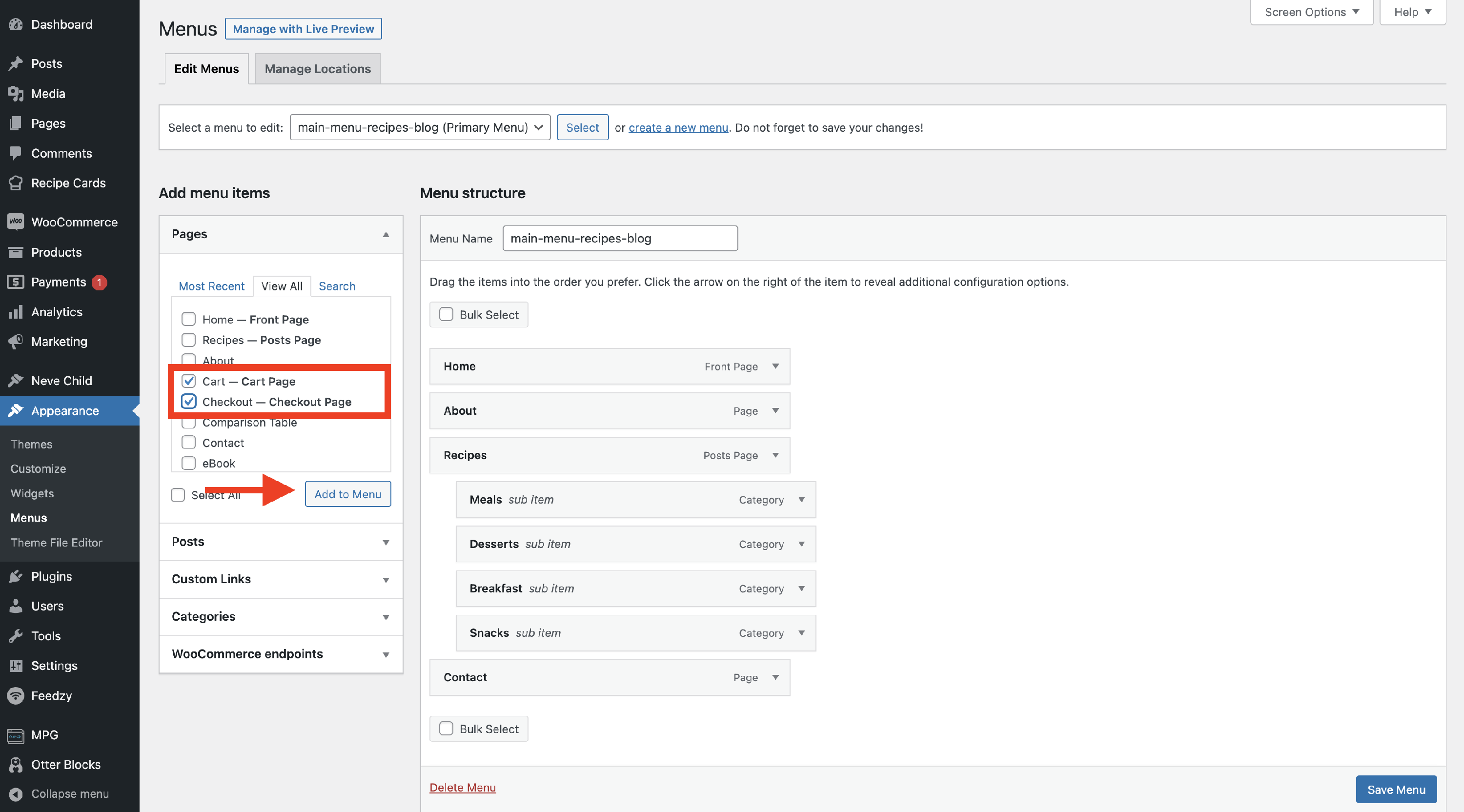Click the Marketing megaphone icon

(16, 342)
